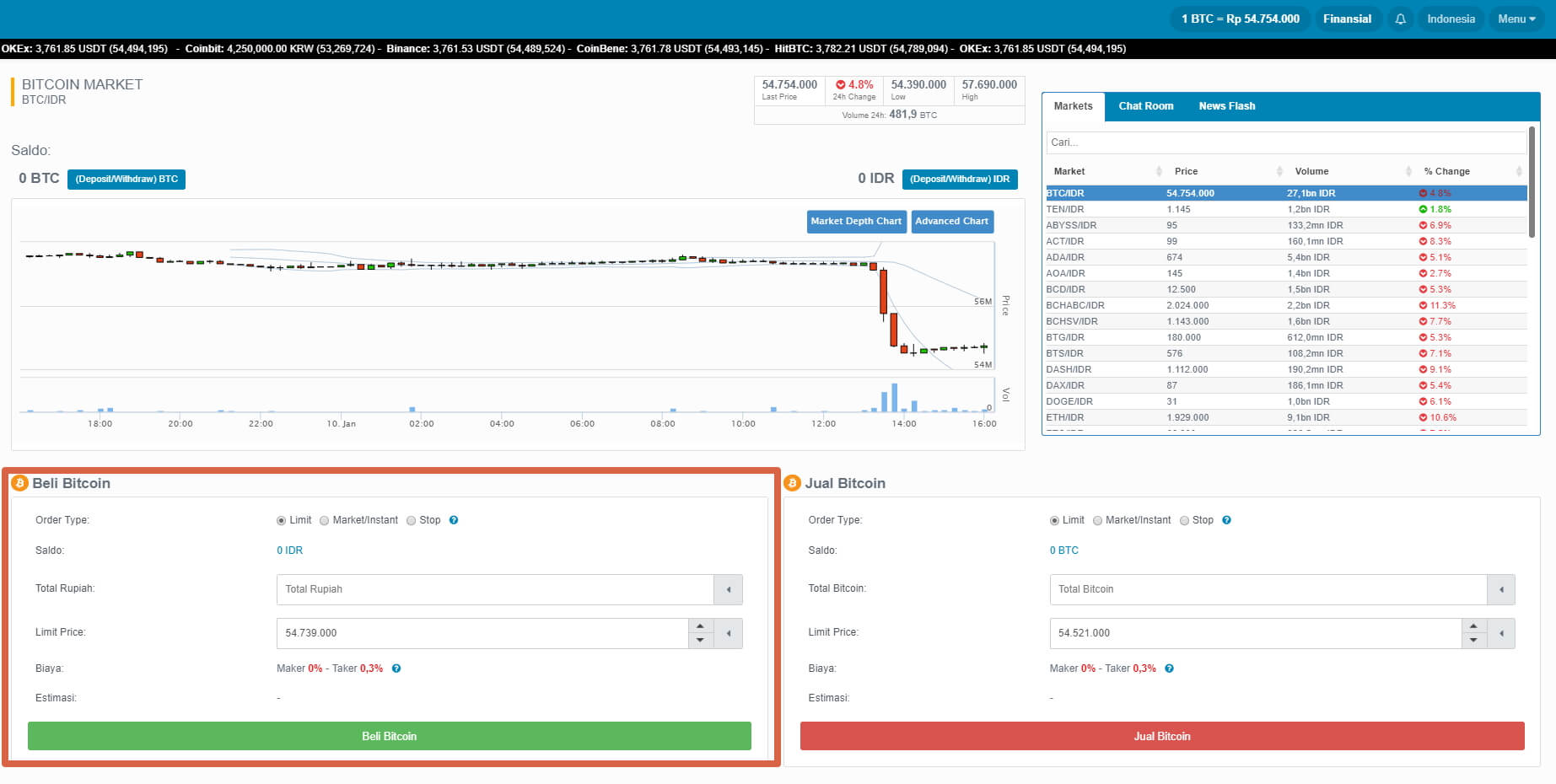Screen dimensions: 1556x784
Task: Select Limit order type for buying
Action: tap(281, 521)
